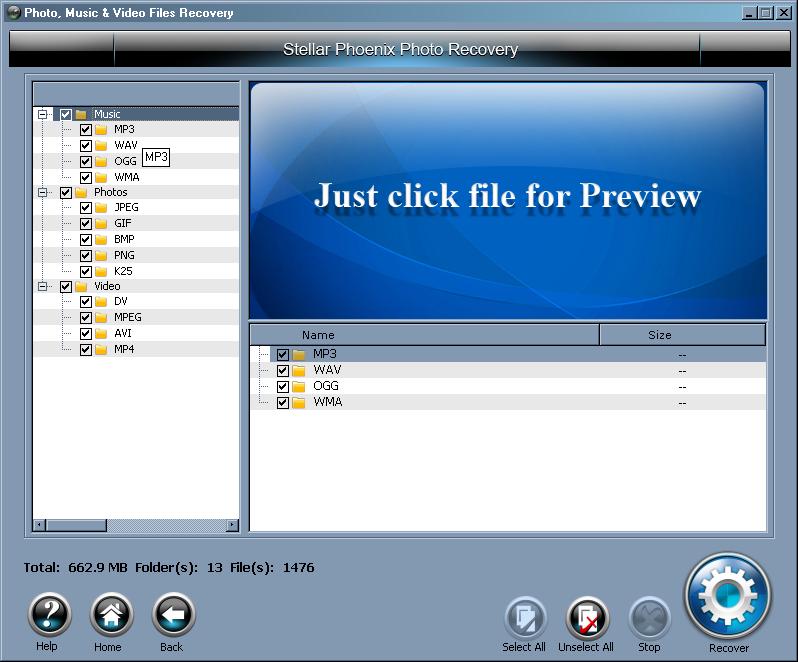
Task: Sort by the Name column header
Action: pyautogui.click(x=424, y=335)
